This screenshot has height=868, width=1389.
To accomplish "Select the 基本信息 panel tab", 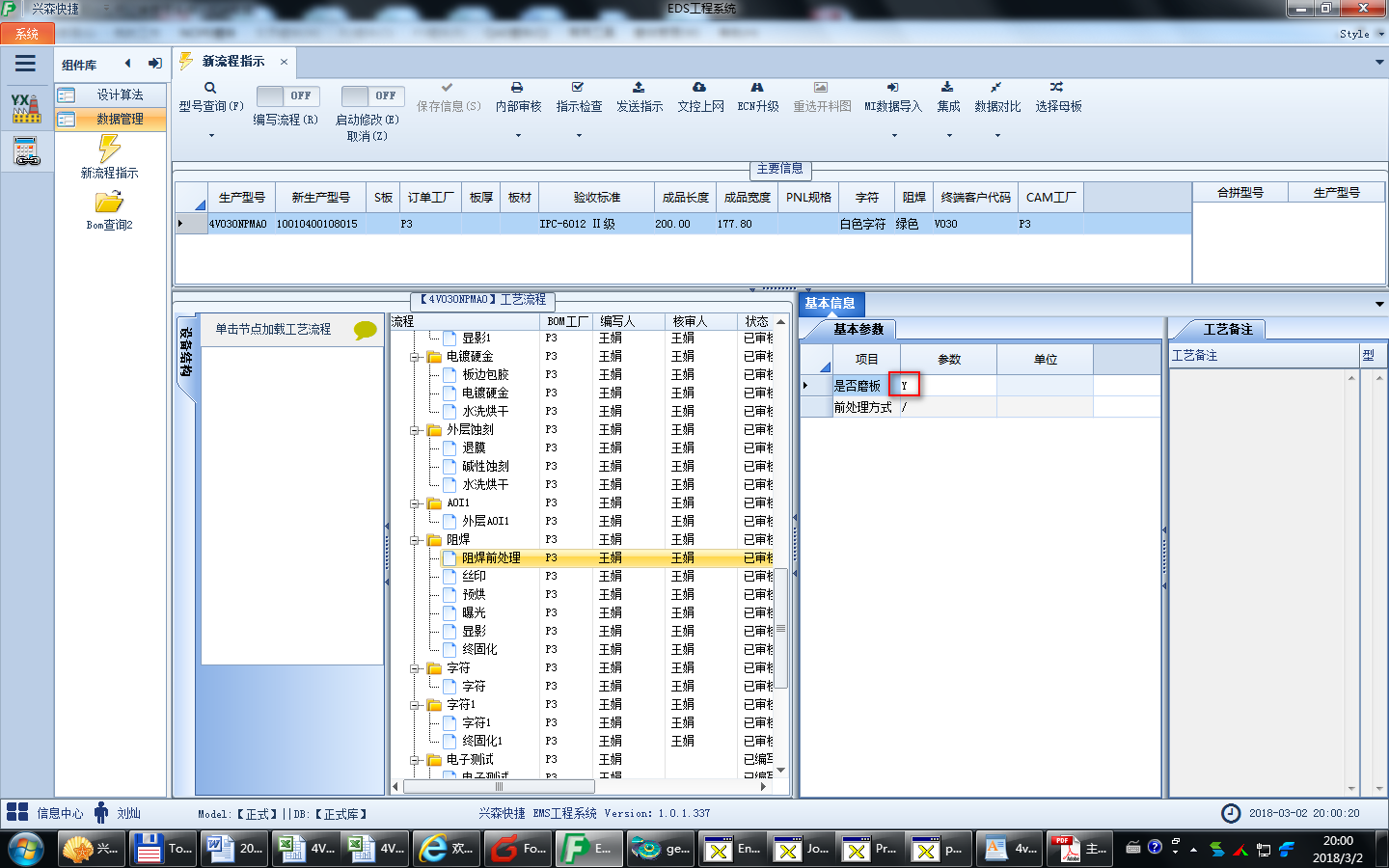I will tap(830, 303).
